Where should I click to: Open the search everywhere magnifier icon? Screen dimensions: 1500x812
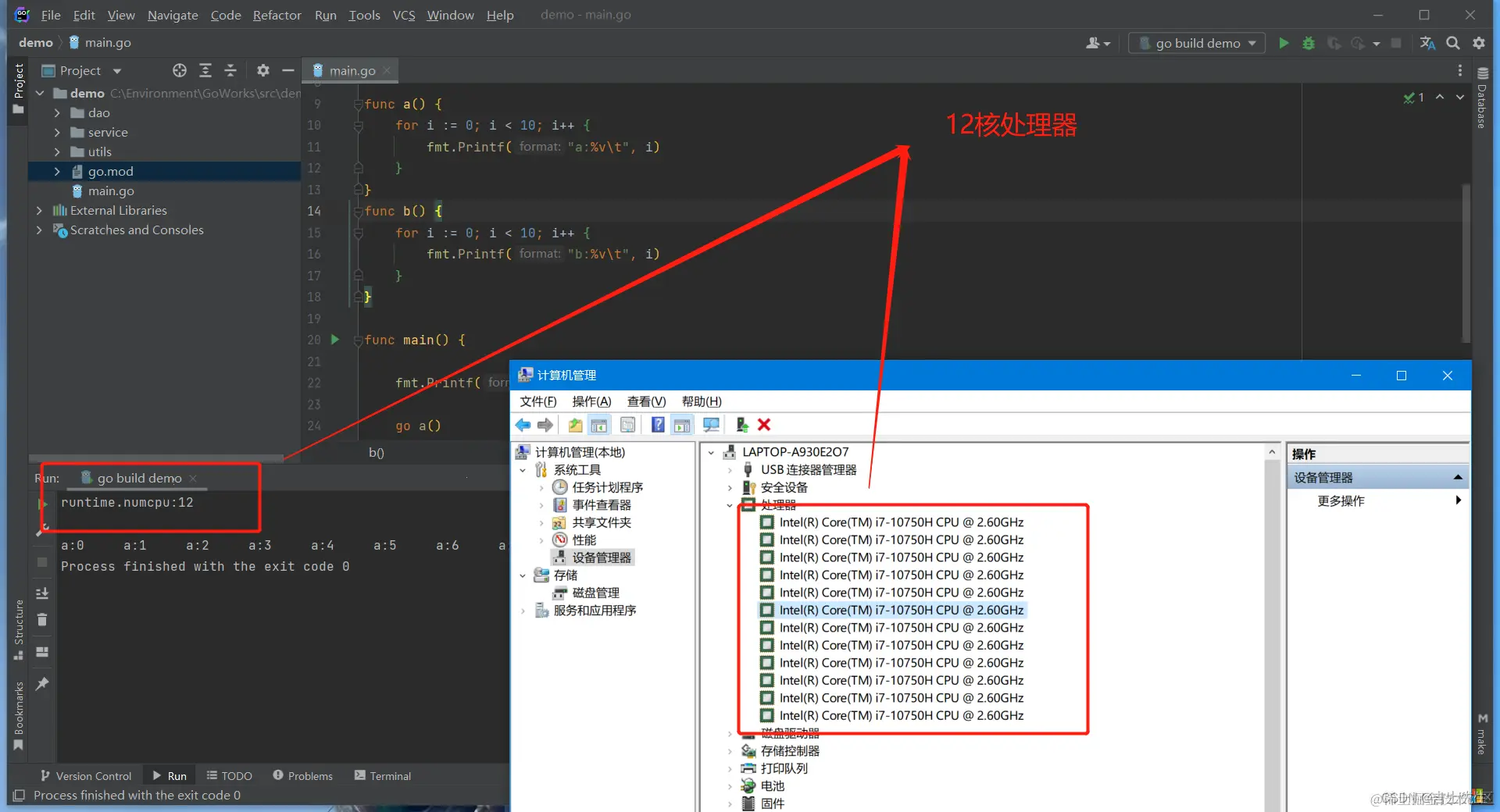point(1453,43)
